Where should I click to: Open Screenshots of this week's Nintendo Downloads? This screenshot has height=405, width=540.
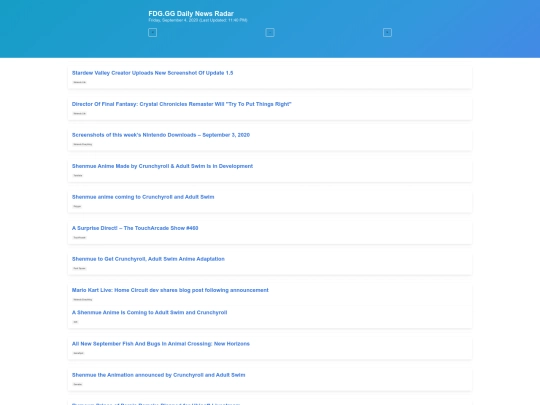click(x=161, y=135)
